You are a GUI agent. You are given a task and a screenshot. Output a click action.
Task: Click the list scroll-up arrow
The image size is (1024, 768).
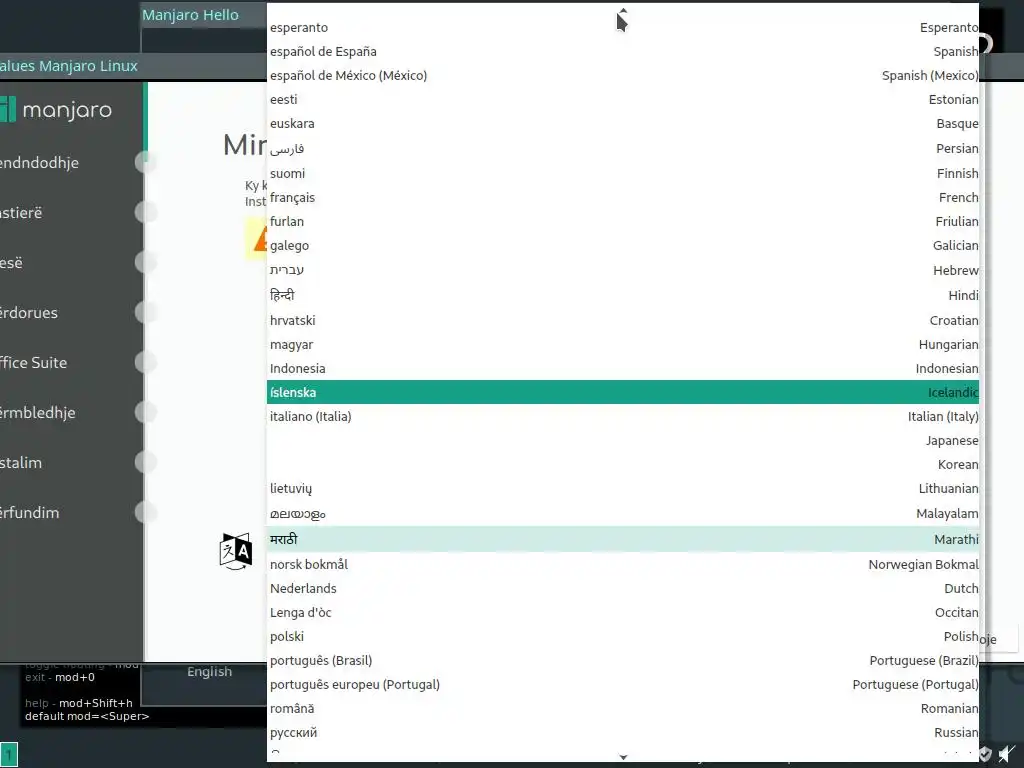623,10
